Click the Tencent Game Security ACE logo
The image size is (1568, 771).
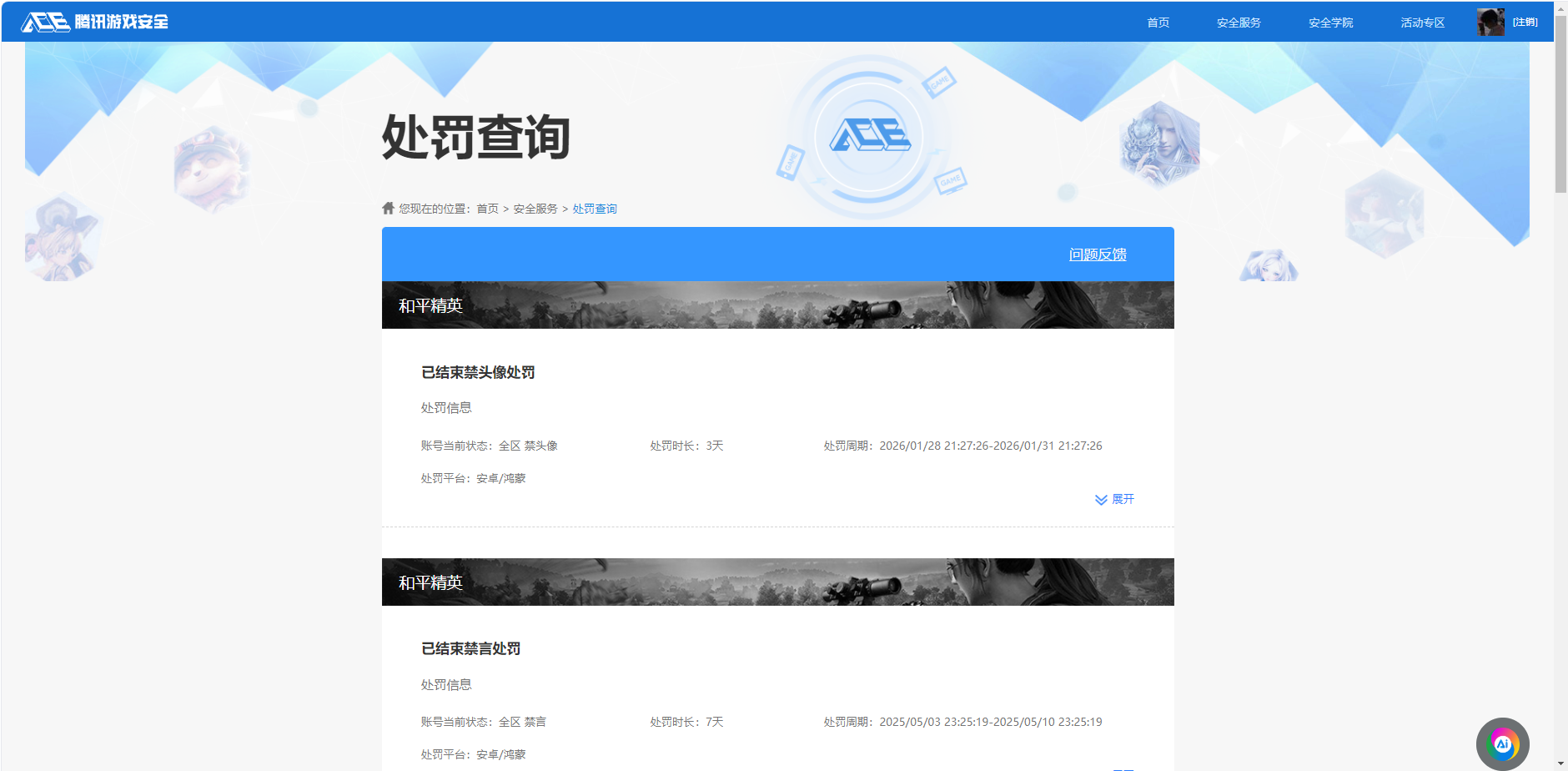pyautogui.click(x=92, y=22)
